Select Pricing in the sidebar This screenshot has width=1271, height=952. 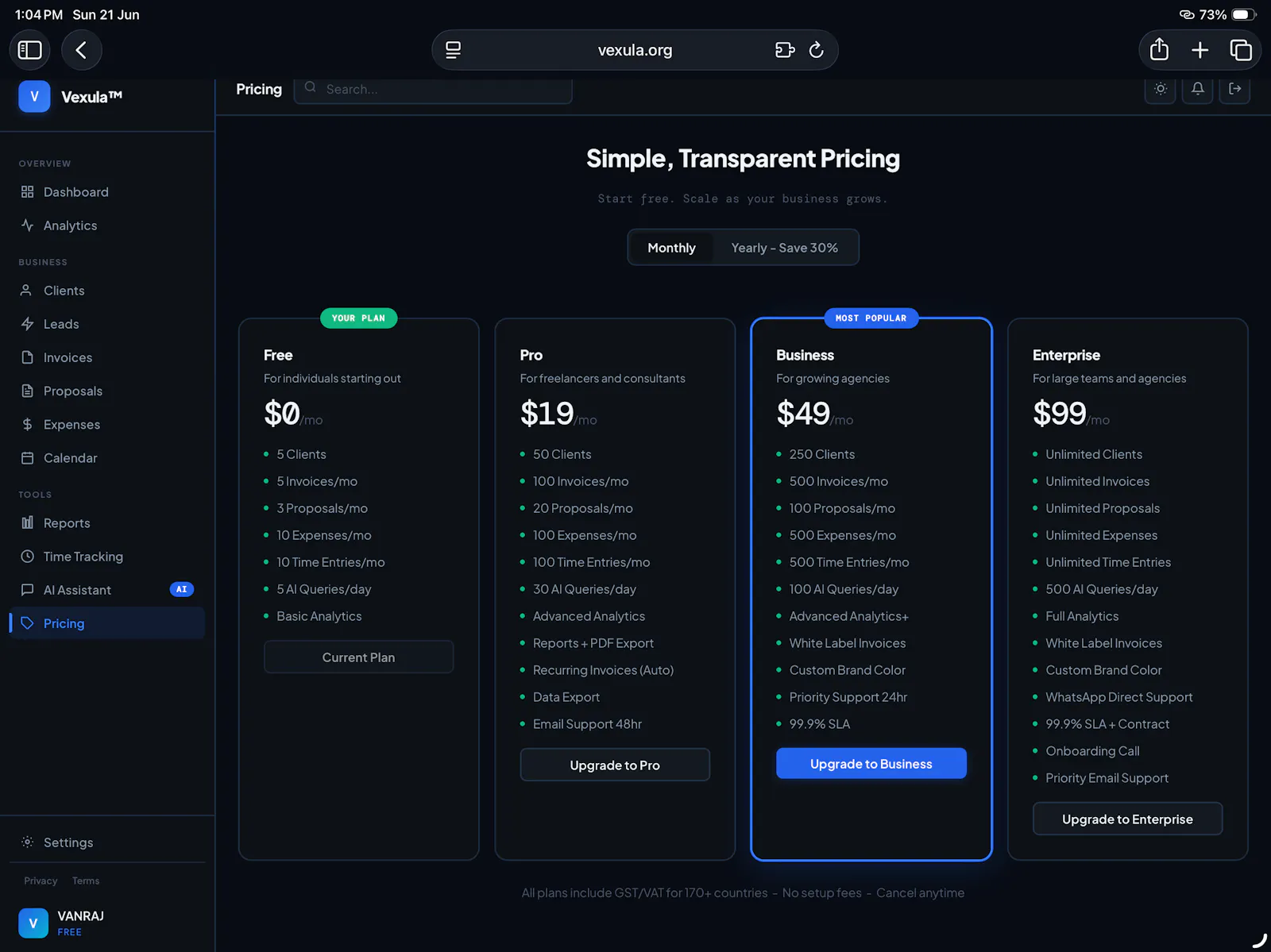[107, 623]
